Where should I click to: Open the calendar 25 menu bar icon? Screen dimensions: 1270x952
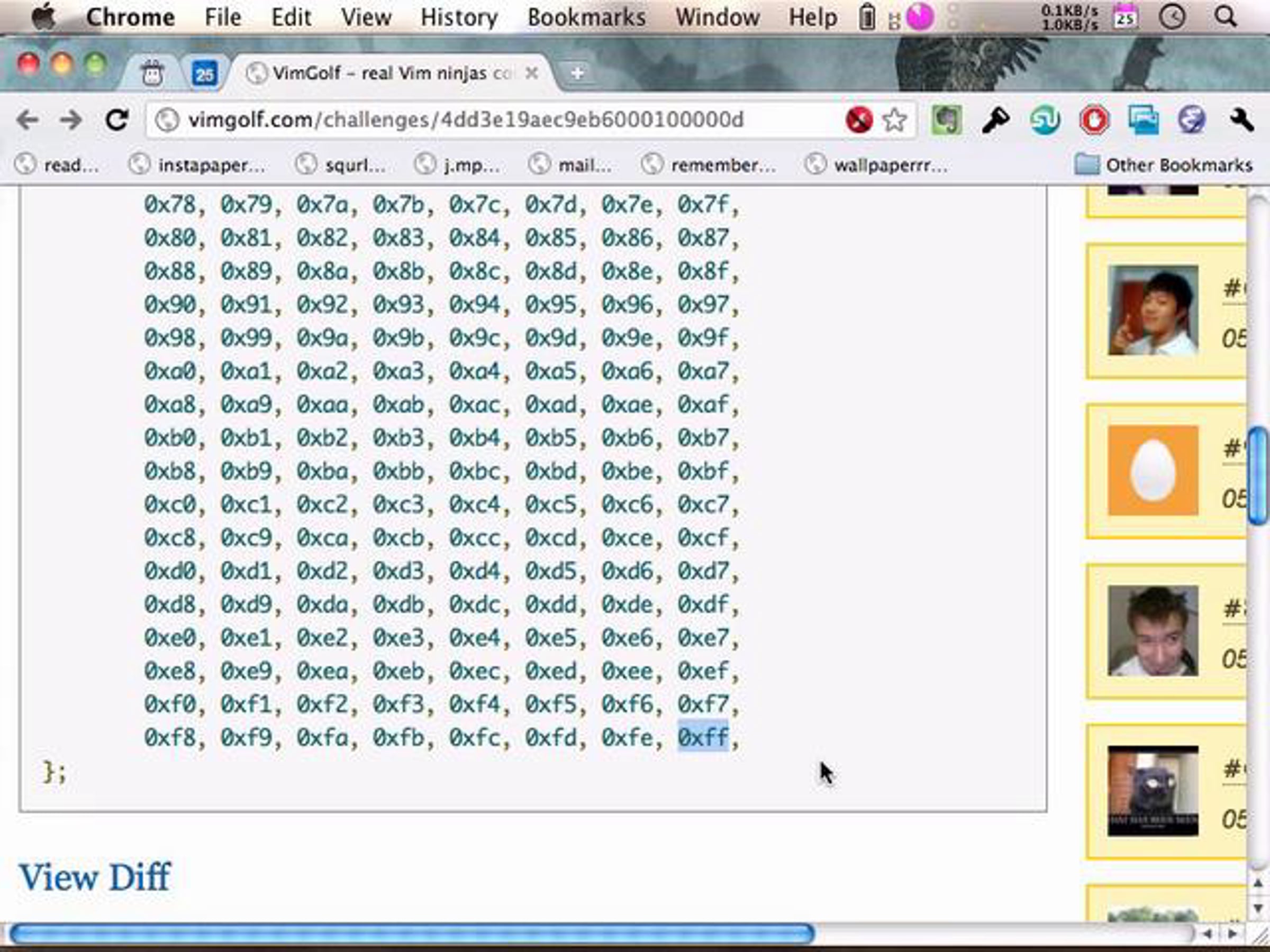pos(1126,16)
